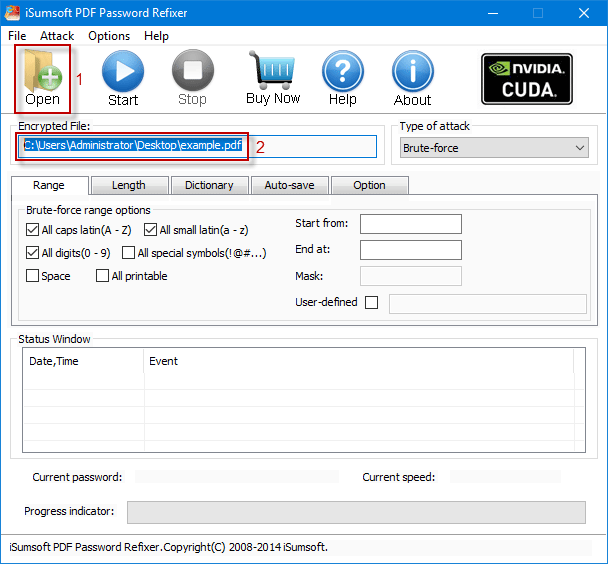Open the Buy Now shopping cart

point(273,79)
